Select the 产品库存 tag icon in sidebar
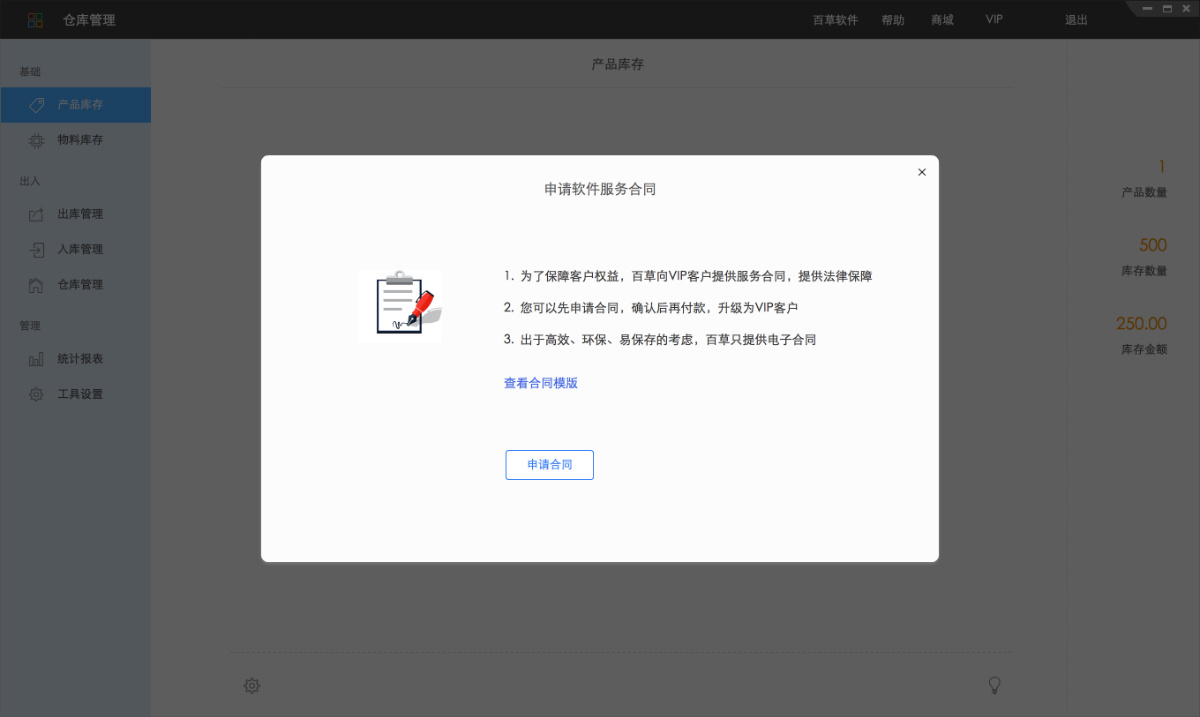Viewport: 1200px width, 717px height. pos(36,104)
